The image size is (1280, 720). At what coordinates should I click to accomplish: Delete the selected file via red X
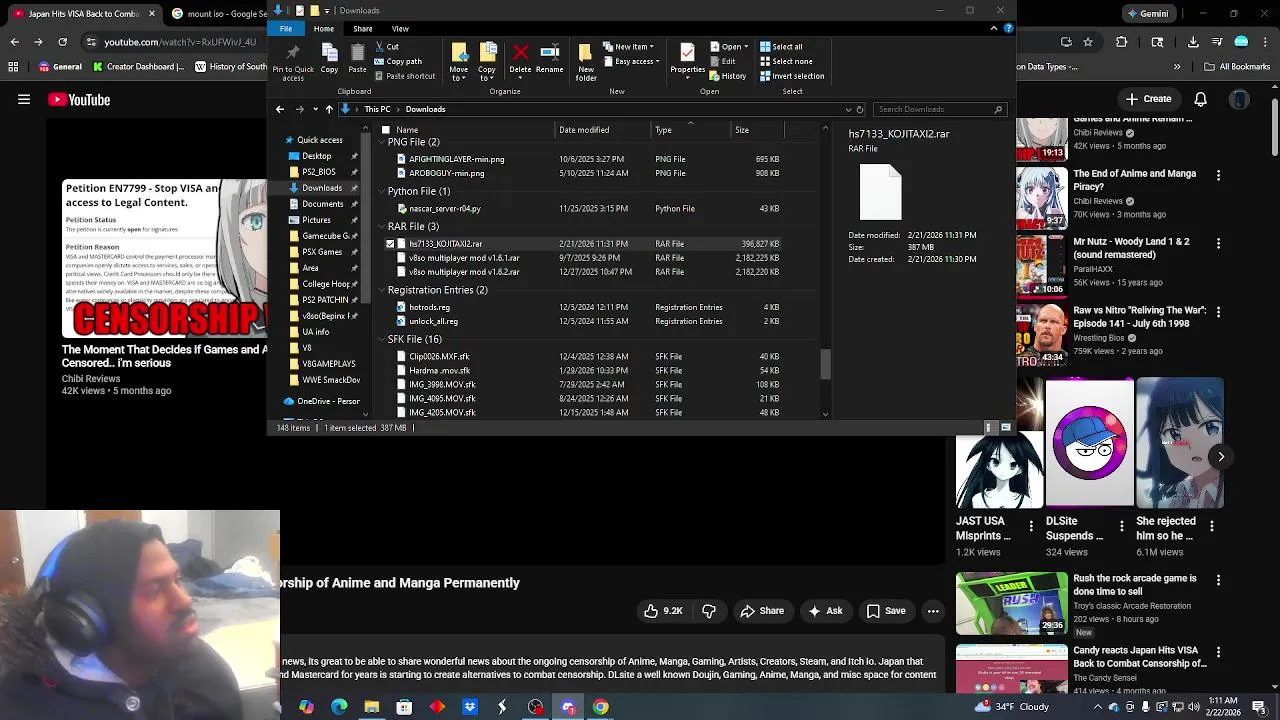coord(520,59)
